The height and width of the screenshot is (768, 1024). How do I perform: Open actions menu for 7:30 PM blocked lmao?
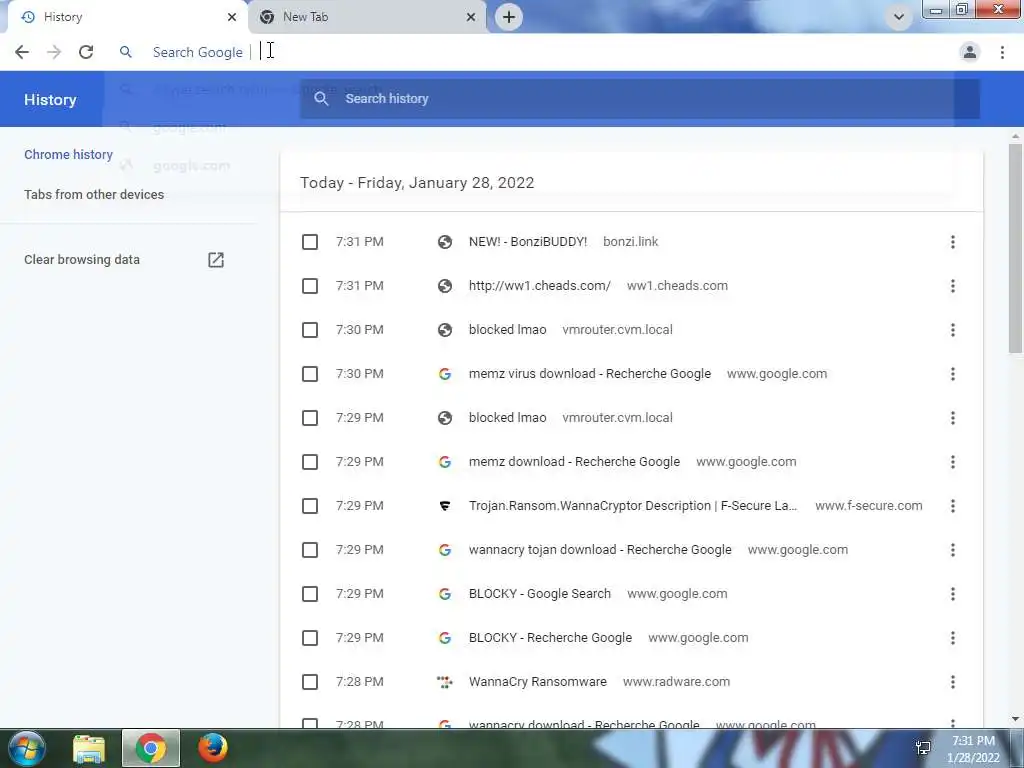click(x=953, y=330)
